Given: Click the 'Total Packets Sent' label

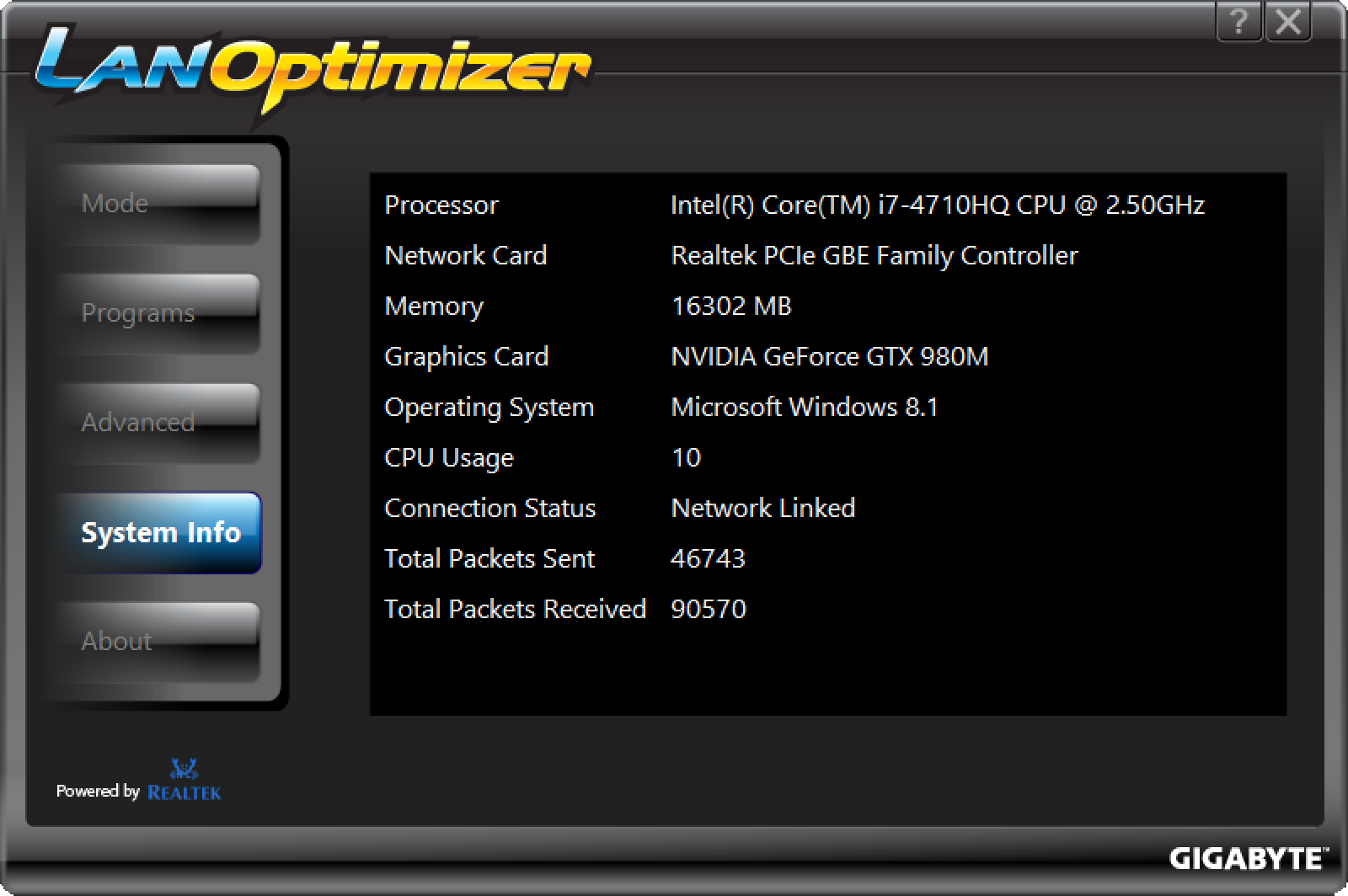Looking at the screenshot, I should (x=489, y=558).
